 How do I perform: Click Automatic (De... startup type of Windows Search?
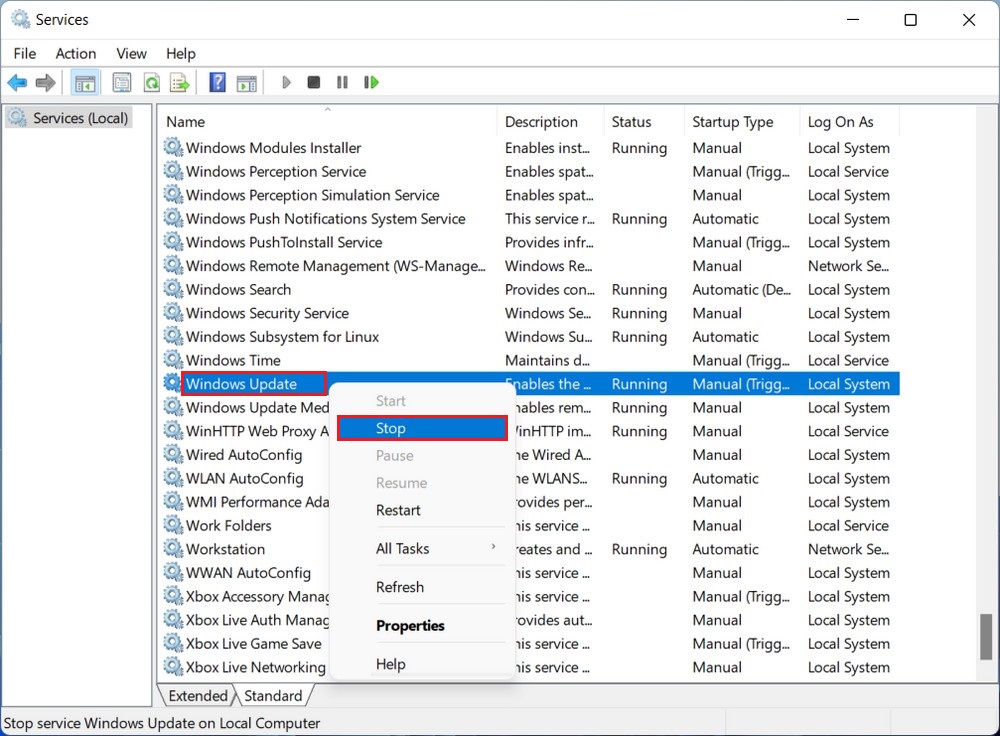[x=742, y=289]
